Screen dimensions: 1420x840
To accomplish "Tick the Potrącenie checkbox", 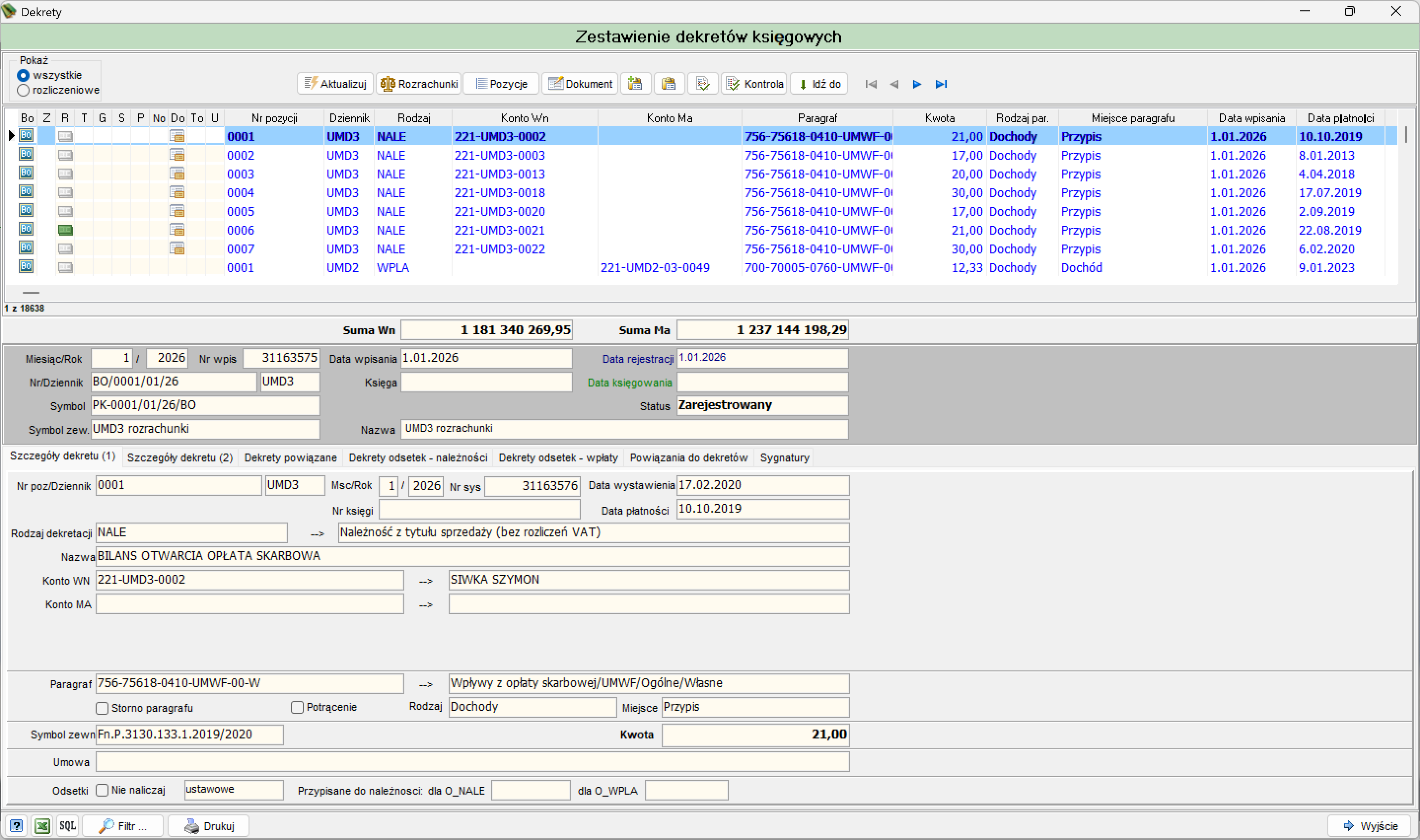I will [x=297, y=707].
